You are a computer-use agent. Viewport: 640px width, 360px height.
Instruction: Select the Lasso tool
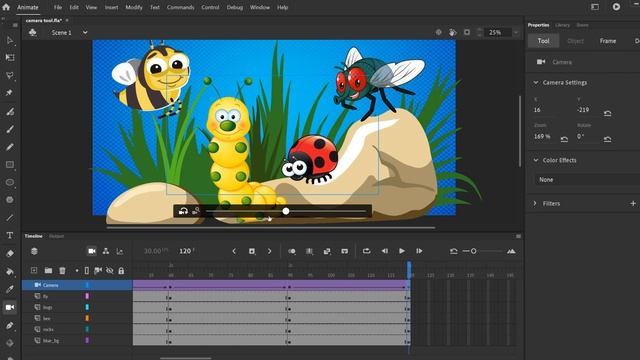click(10, 76)
